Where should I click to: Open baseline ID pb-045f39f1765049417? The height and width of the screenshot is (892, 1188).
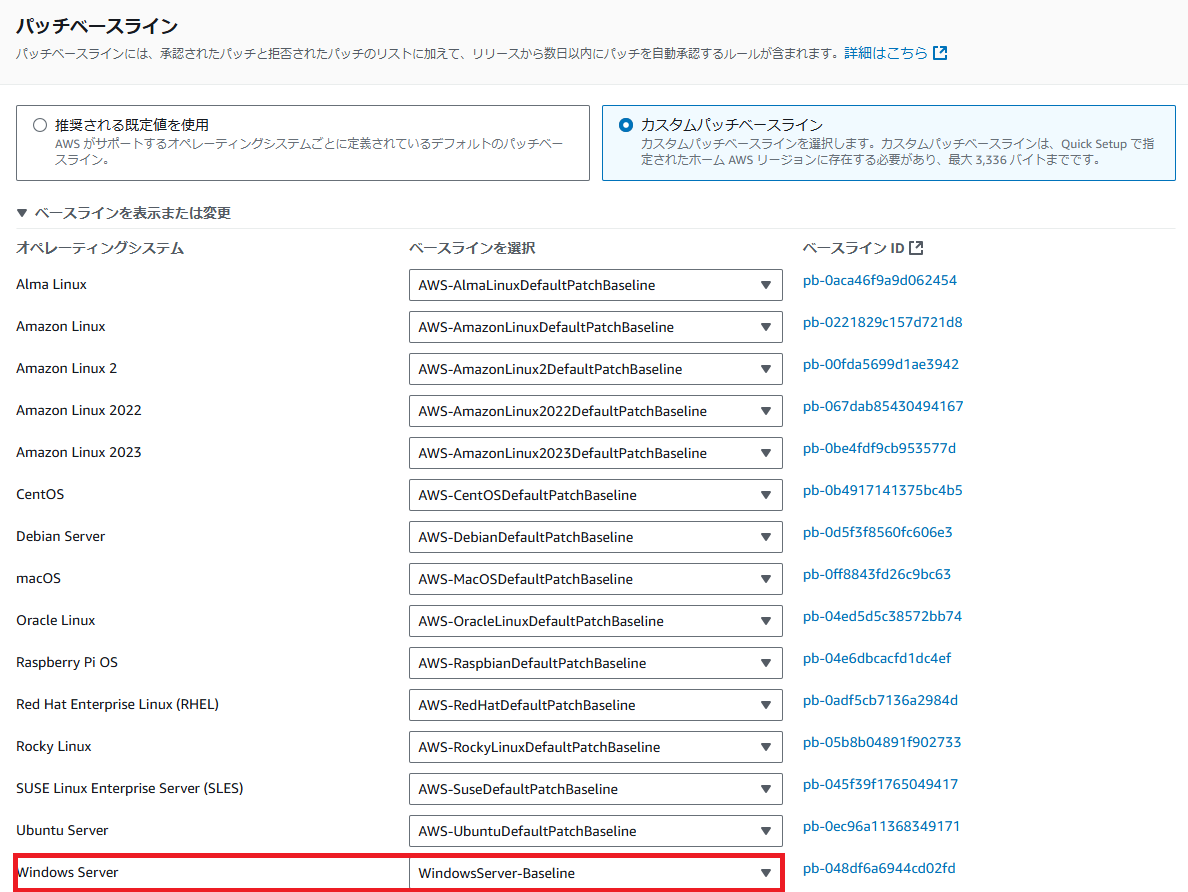click(880, 784)
